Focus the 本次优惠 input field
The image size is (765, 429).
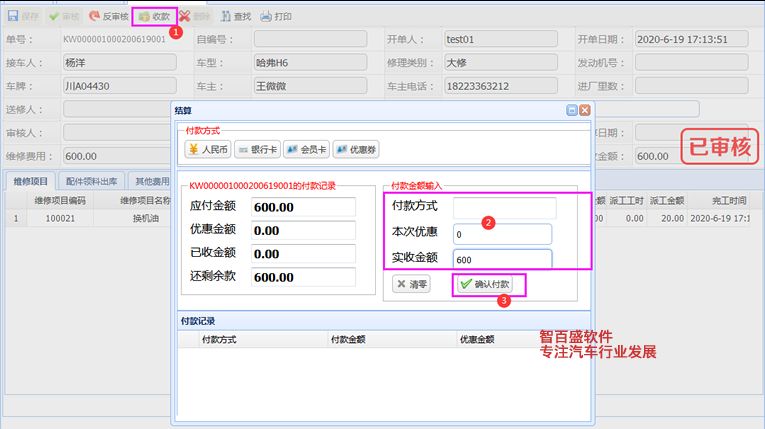coord(503,234)
